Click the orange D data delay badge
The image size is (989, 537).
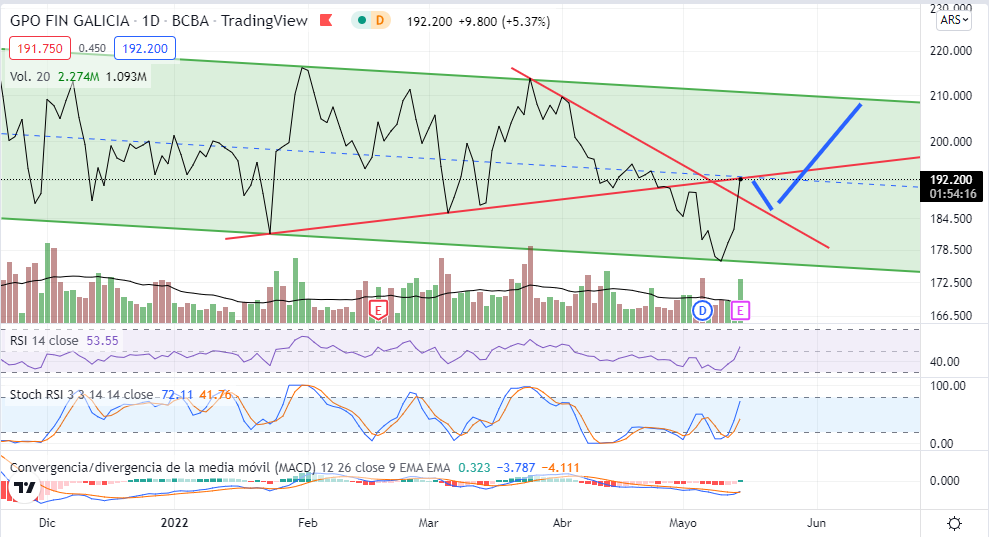[380, 21]
